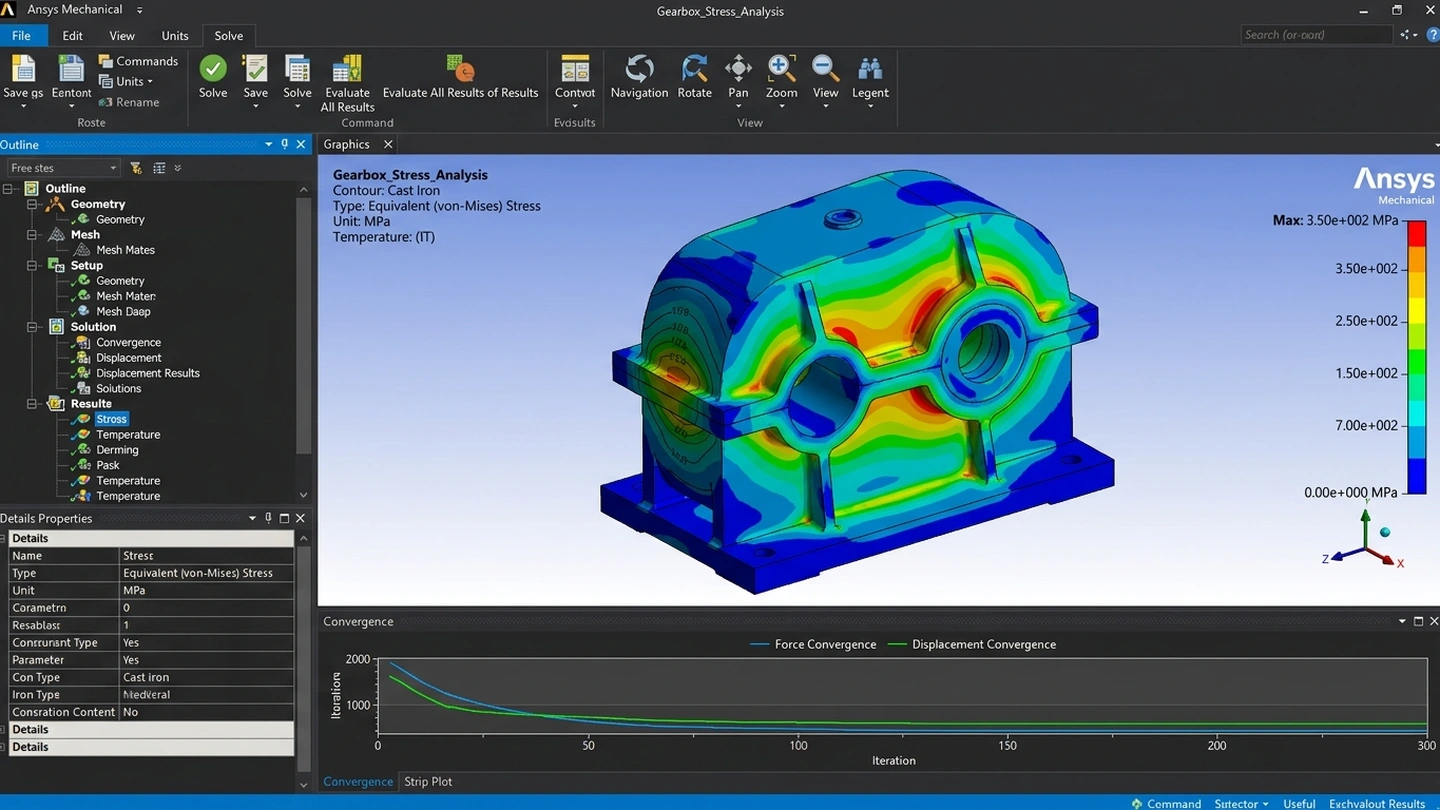Select the Convergence tab at the bottom
Image resolution: width=1440 pixels, height=810 pixels.
tap(358, 782)
